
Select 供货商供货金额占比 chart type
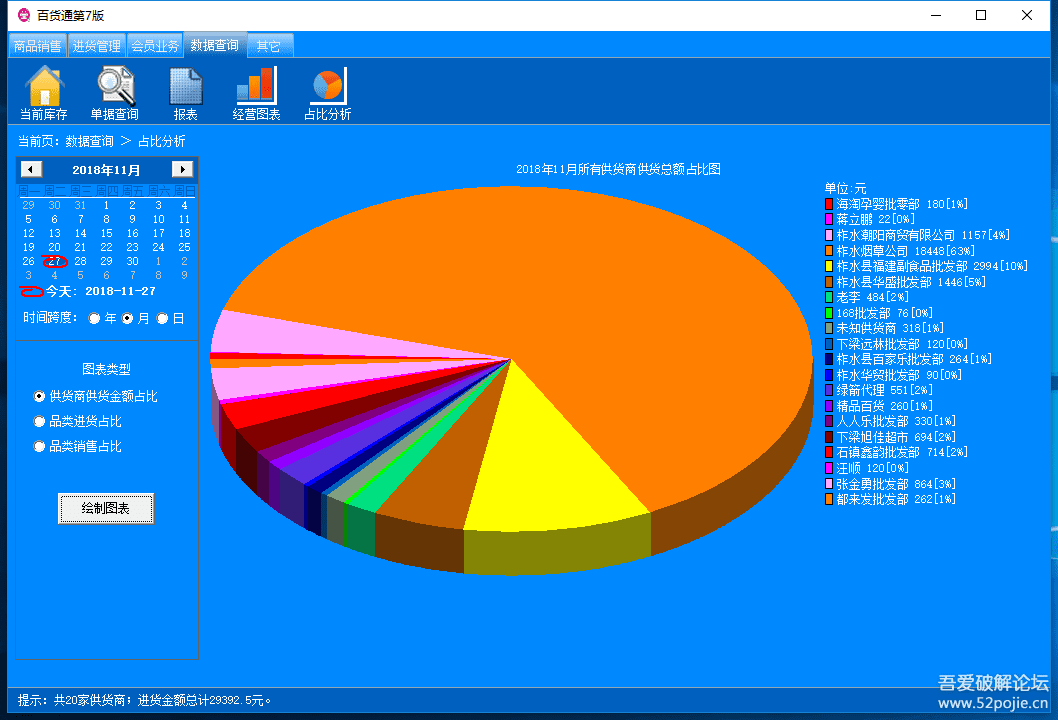point(40,397)
